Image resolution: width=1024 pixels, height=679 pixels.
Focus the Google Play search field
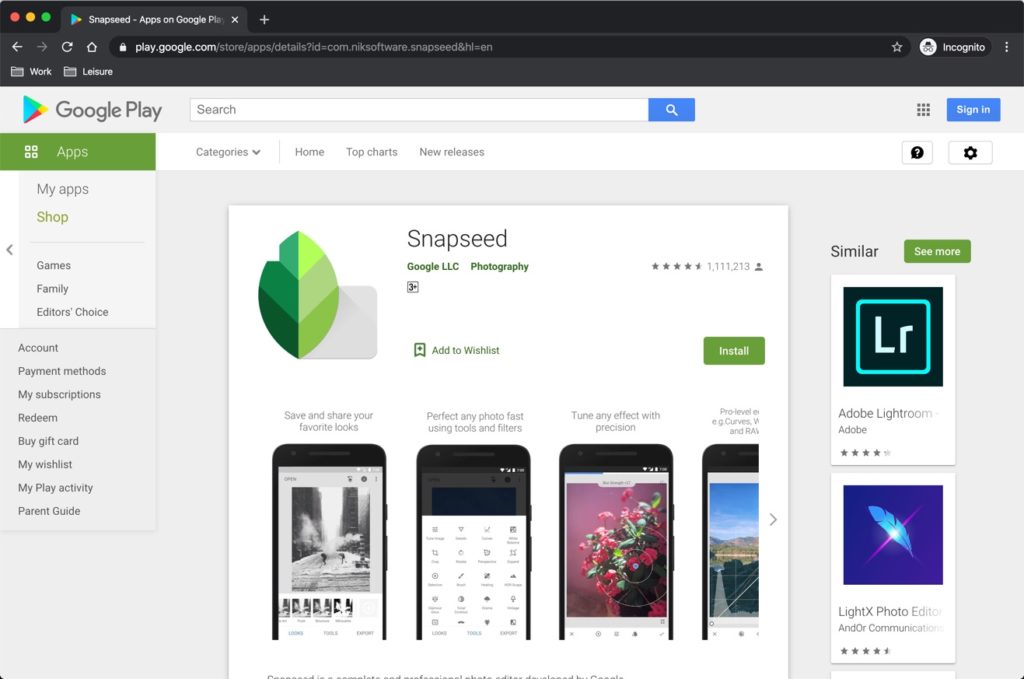(419, 110)
